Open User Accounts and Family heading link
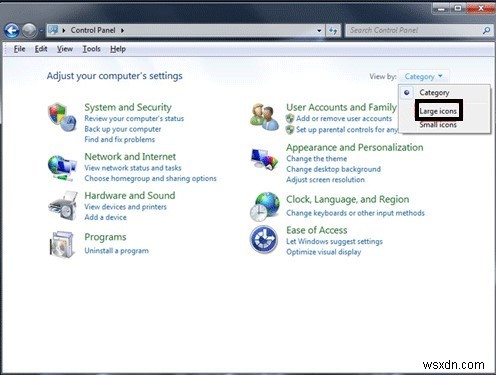496x375 pixels. point(342,107)
